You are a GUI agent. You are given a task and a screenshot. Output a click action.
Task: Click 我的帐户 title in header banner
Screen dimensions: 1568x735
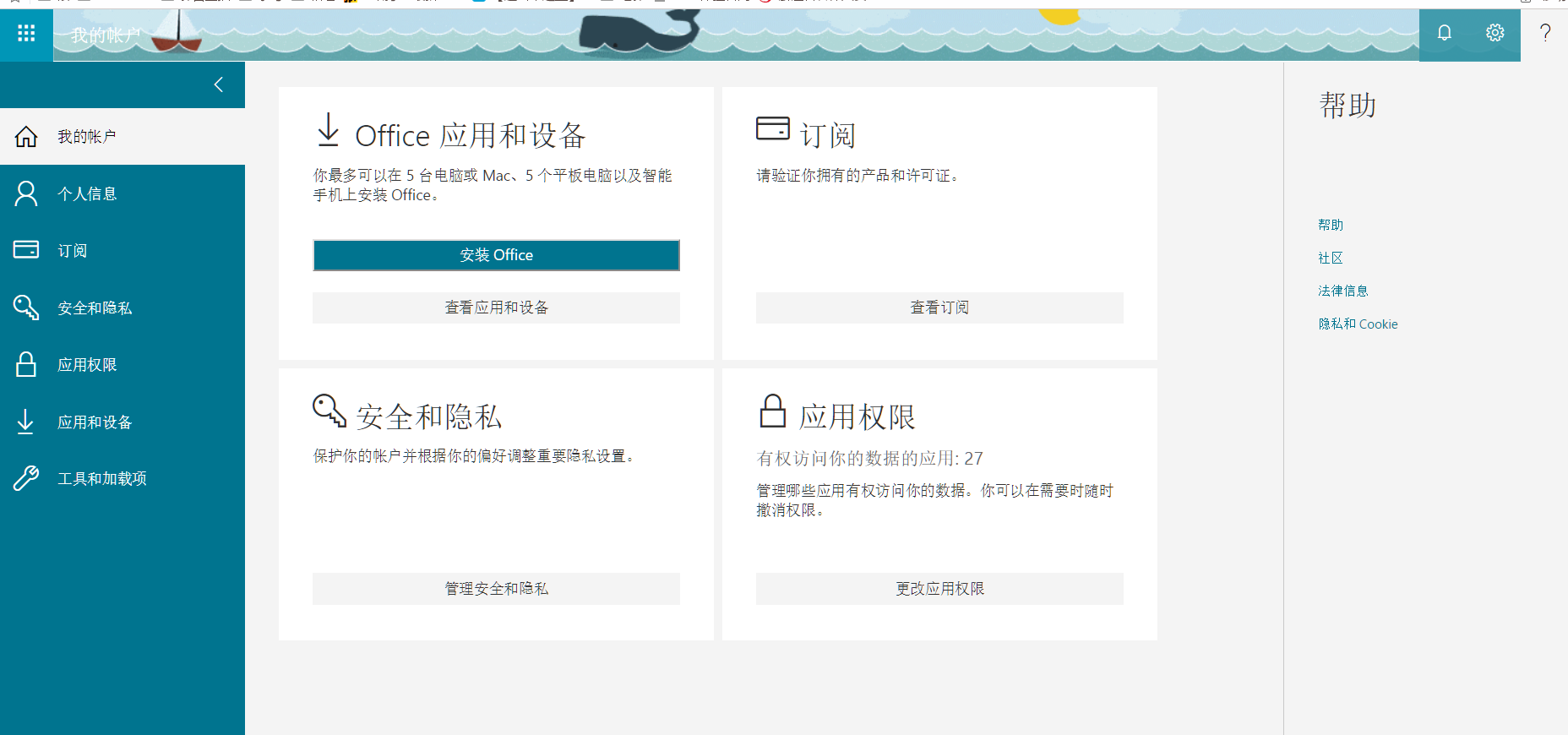coord(106,35)
